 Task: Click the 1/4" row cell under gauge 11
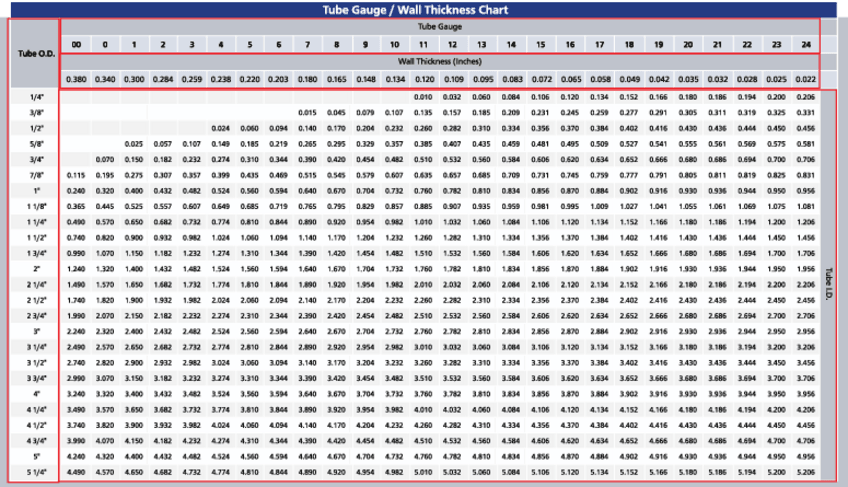pyautogui.click(x=423, y=97)
